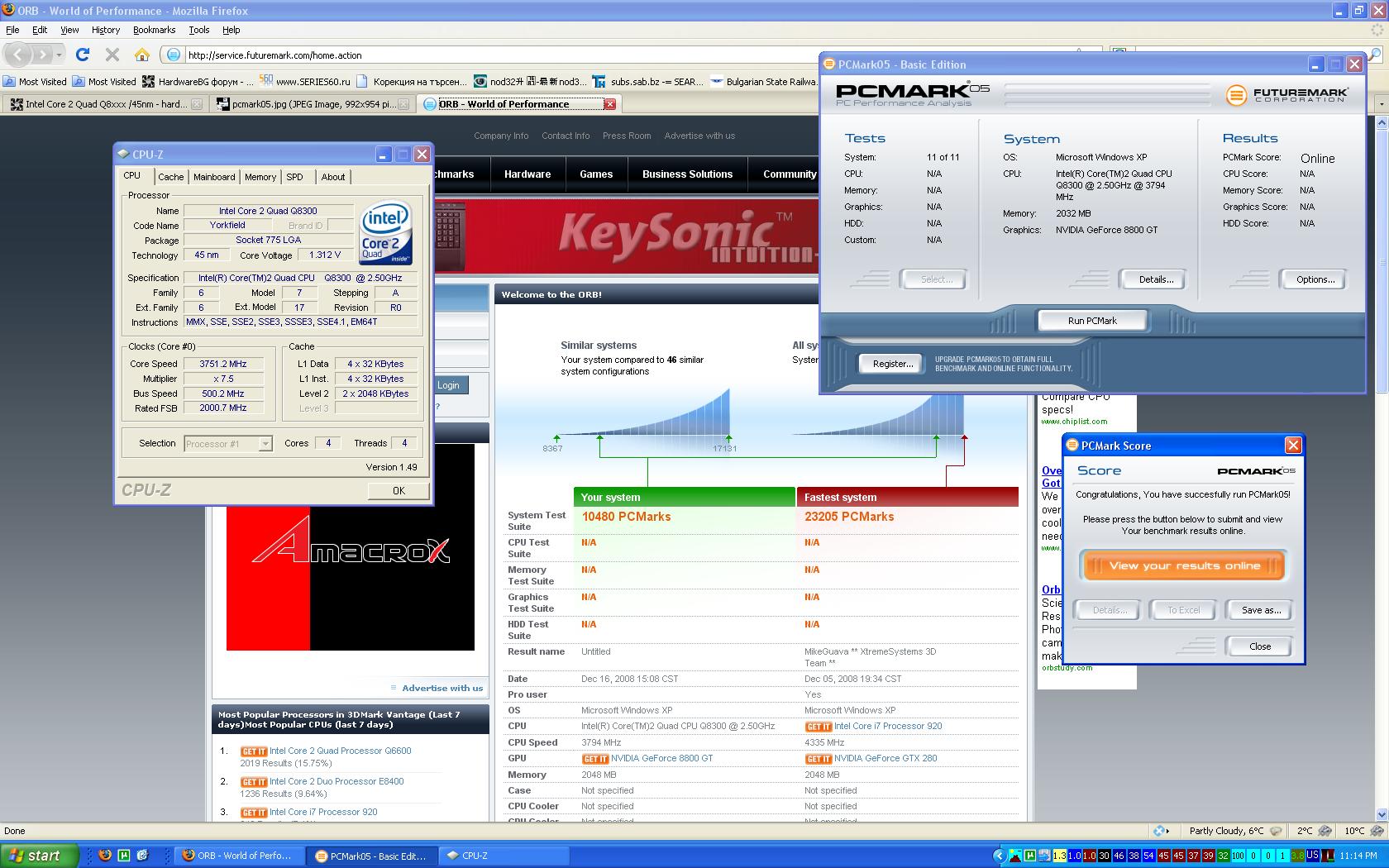Click the weather icon next to Partly Cloudy
Image resolution: width=1389 pixels, height=868 pixels.
coord(1276,831)
